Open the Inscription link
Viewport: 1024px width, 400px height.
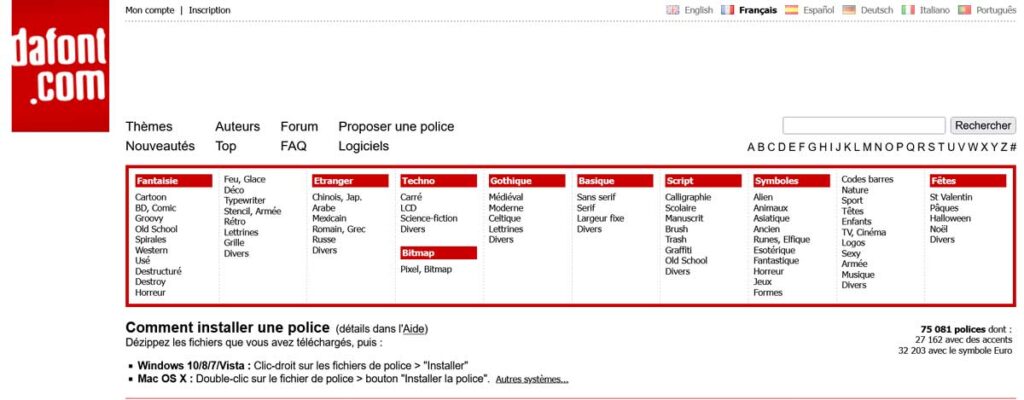pos(210,10)
